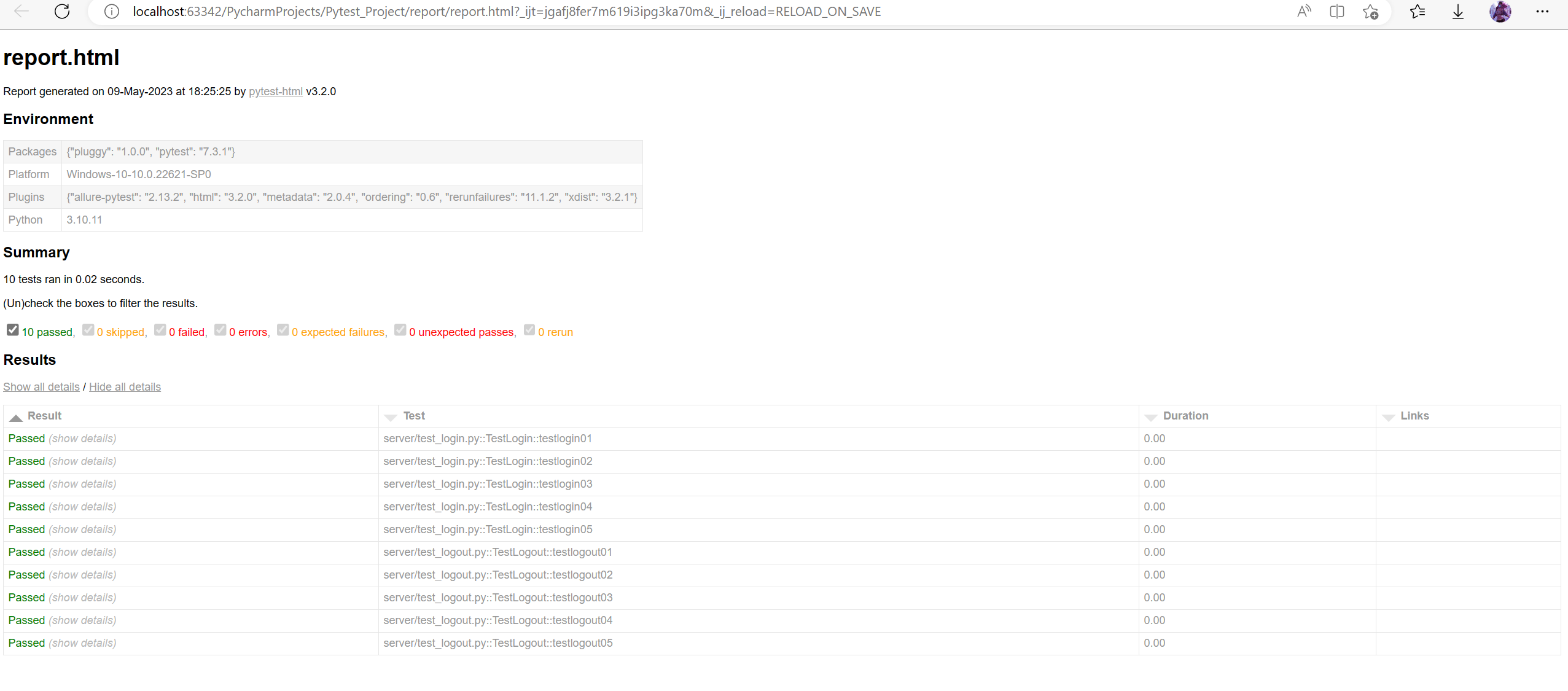The width and height of the screenshot is (1568, 691).
Task: Uncheck the 10 passed filter checkbox
Action: [12, 330]
